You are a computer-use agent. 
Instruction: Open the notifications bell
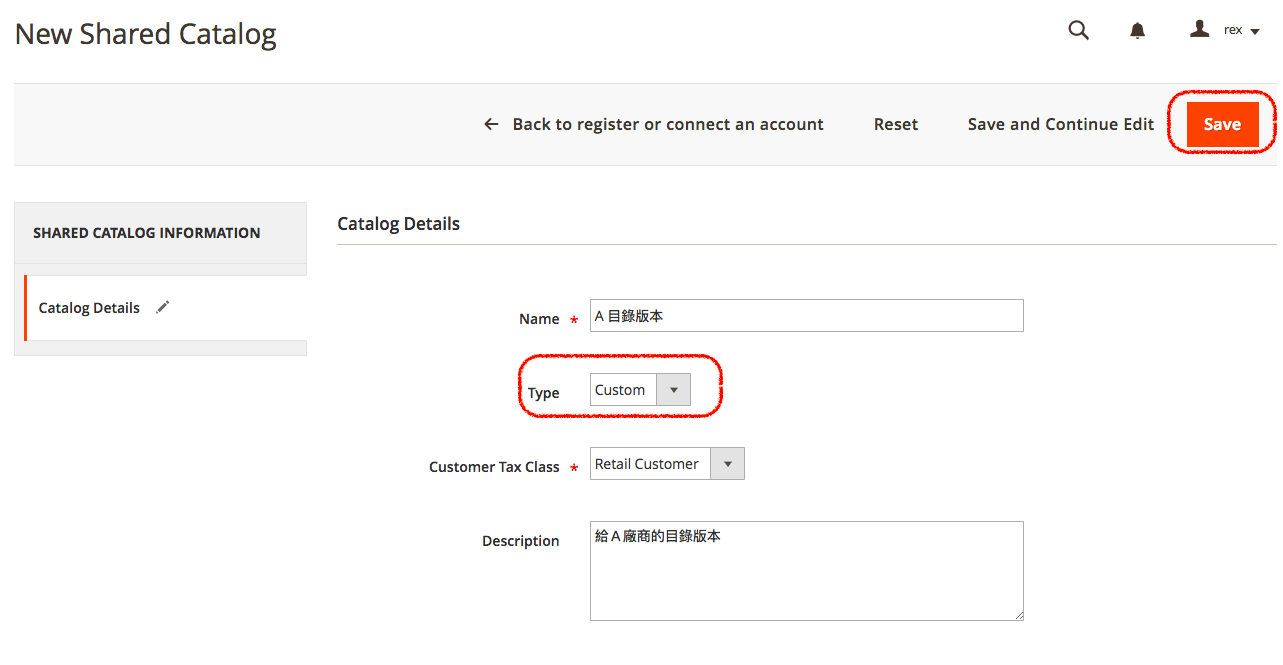pos(1137,31)
